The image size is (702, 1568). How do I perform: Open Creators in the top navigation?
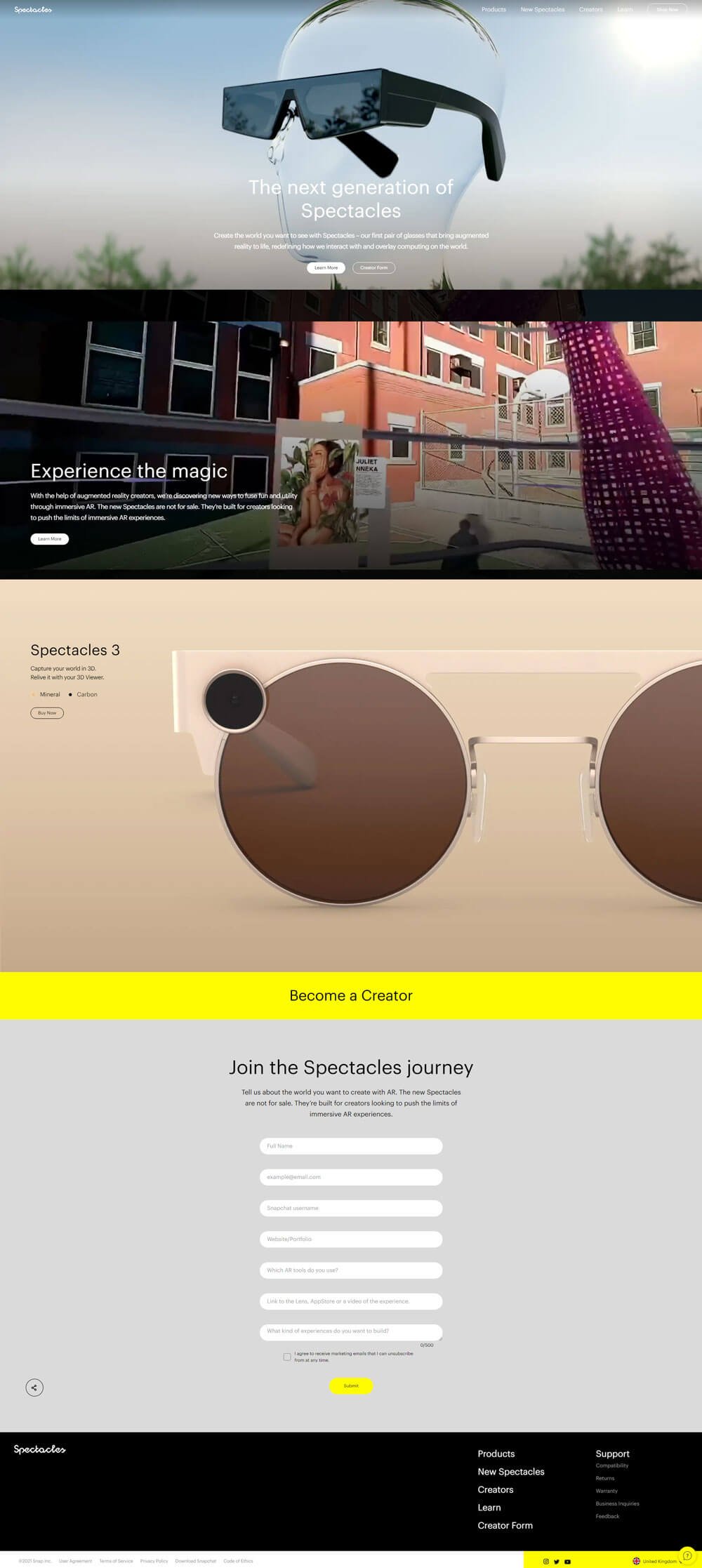point(591,10)
